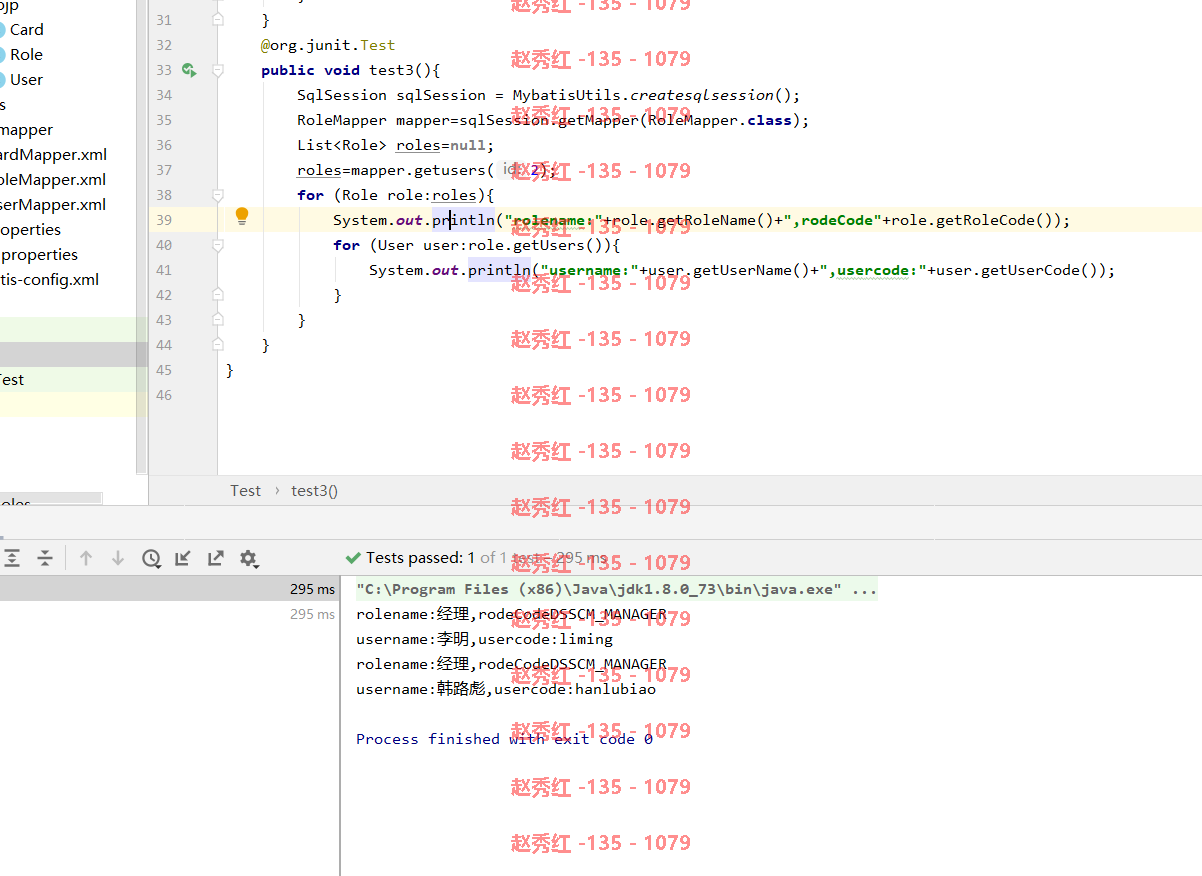1202x876 pixels.
Task: Select the top 295 ms test result row
Action: 170,589
